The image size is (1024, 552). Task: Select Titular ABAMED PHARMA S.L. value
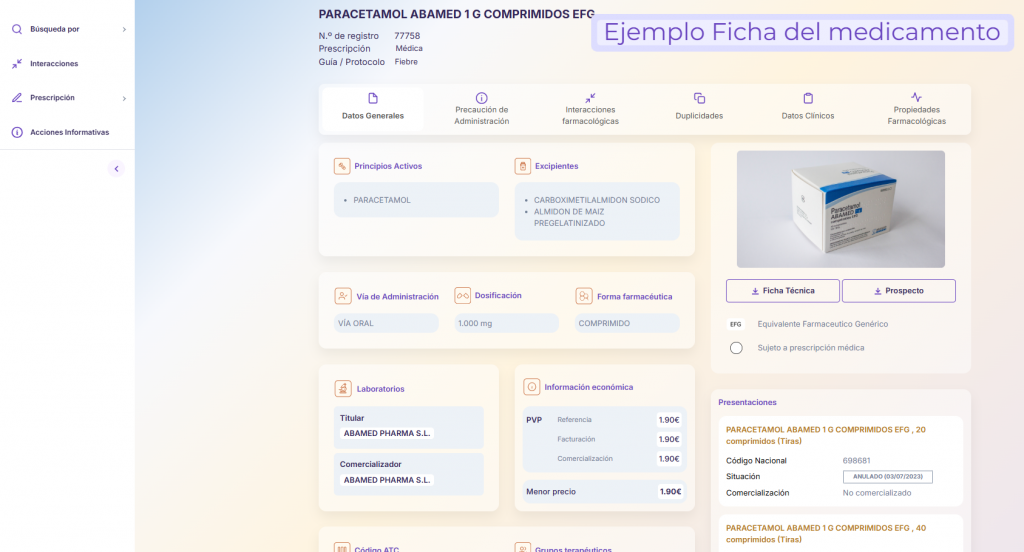[387, 433]
